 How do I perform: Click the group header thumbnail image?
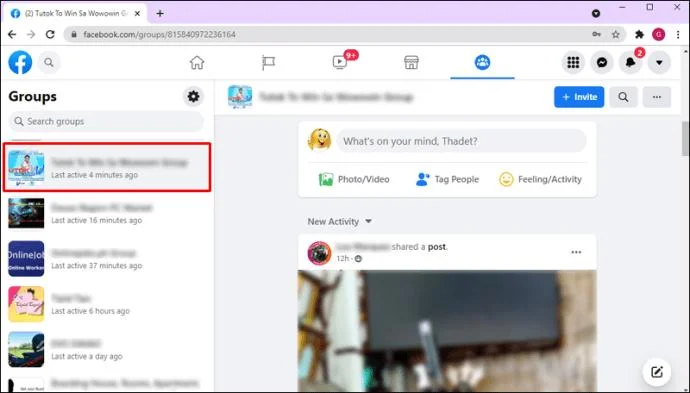[x=240, y=97]
